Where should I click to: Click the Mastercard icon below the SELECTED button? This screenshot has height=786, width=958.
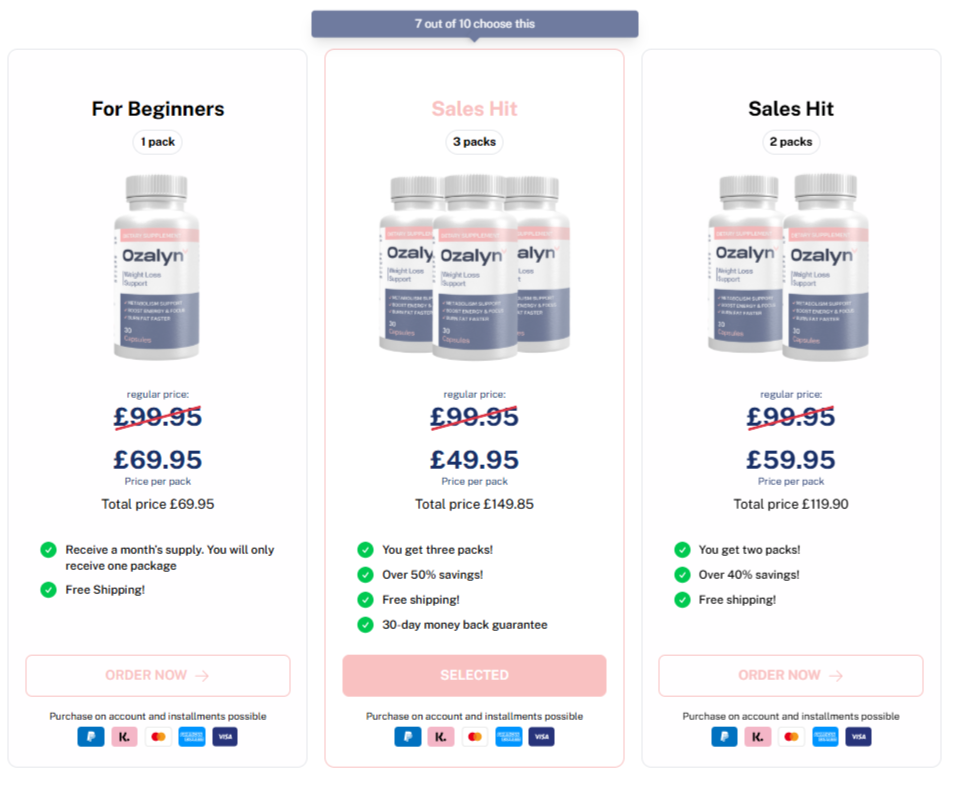point(474,736)
